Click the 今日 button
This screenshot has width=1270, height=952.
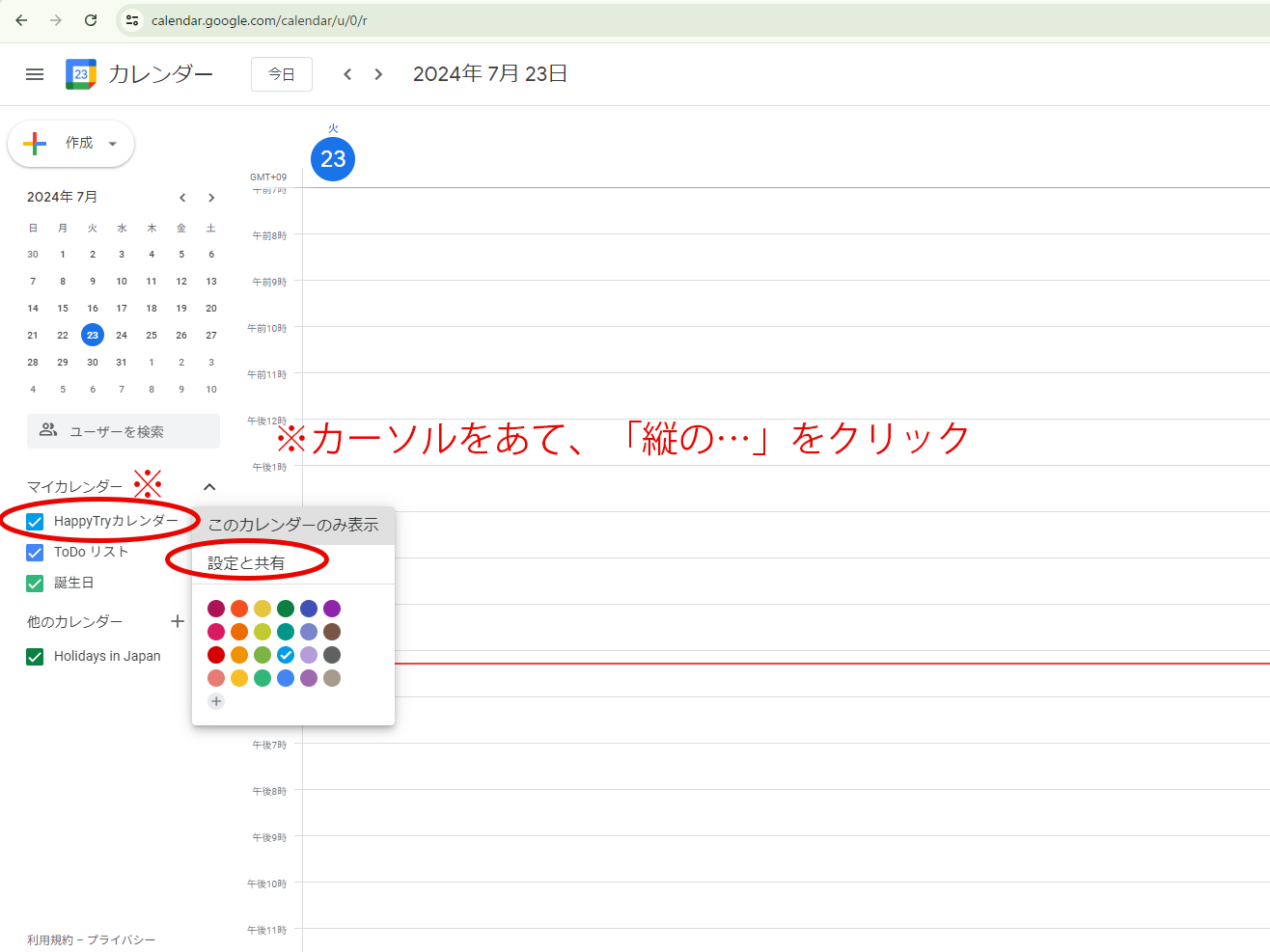click(x=281, y=74)
